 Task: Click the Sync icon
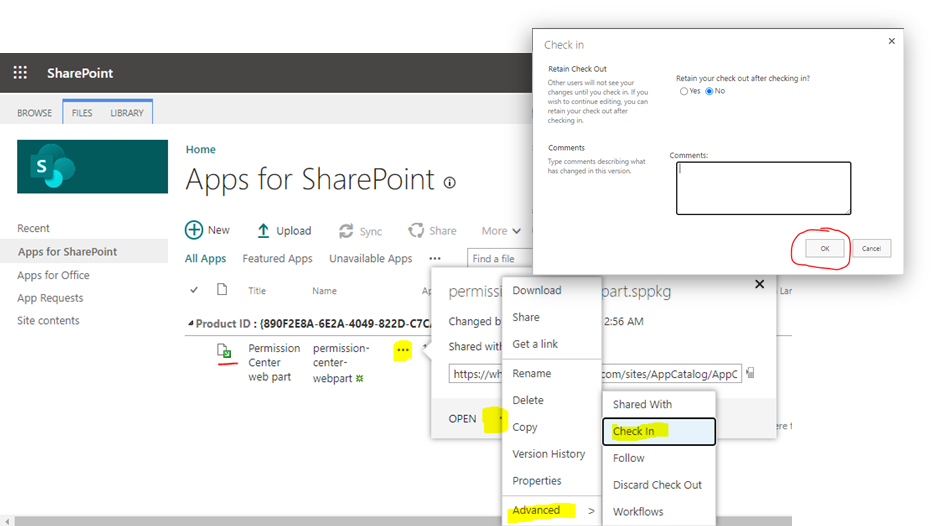(346, 231)
